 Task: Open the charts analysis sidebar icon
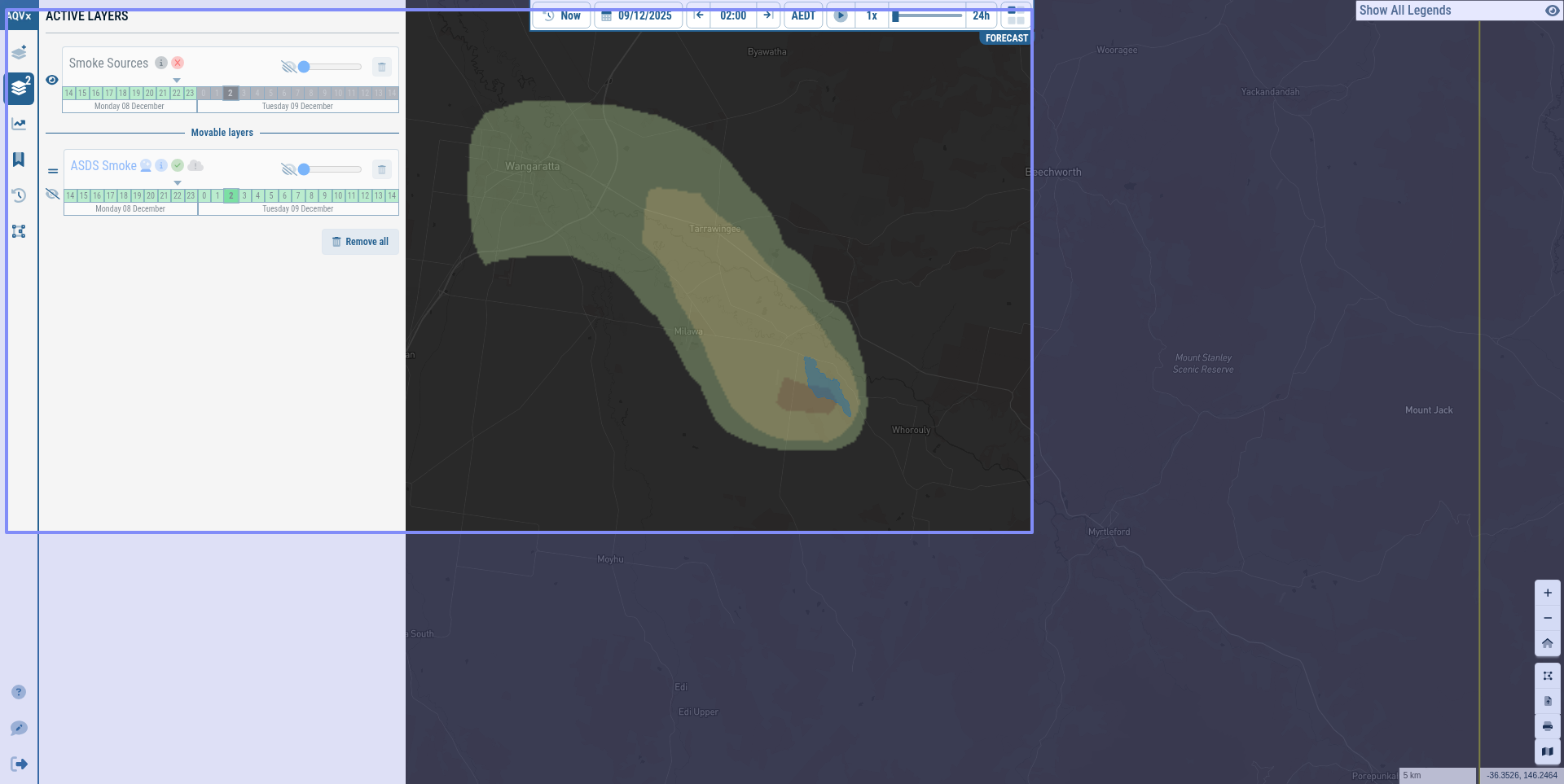pyautogui.click(x=19, y=124)
